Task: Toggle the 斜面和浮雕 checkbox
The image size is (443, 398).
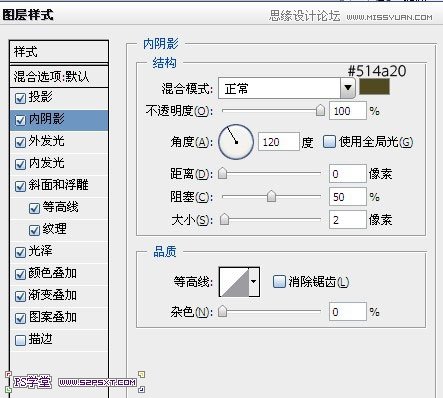Action: 20,186
